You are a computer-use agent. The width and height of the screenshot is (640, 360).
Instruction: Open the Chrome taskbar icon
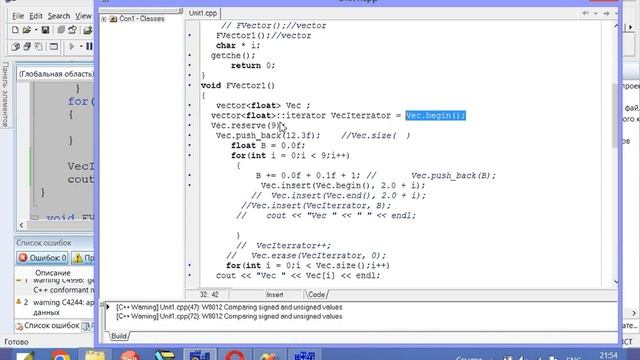(x=60, y=356)
